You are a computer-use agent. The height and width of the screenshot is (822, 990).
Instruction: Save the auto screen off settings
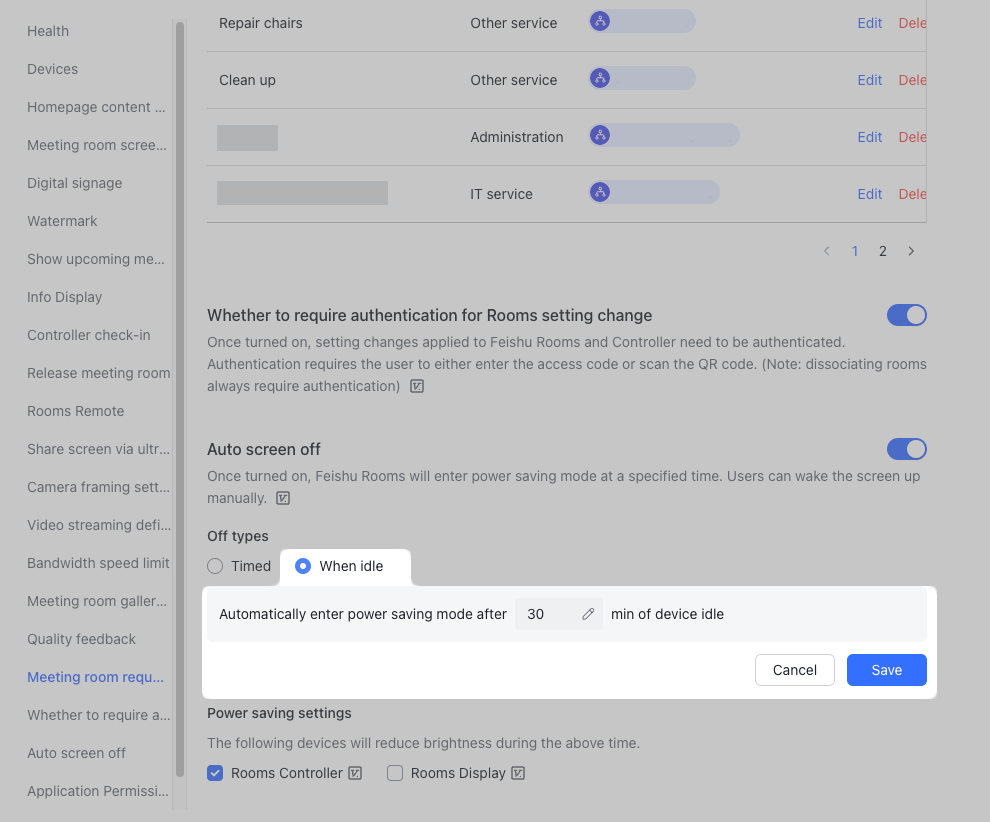(886, 670)
